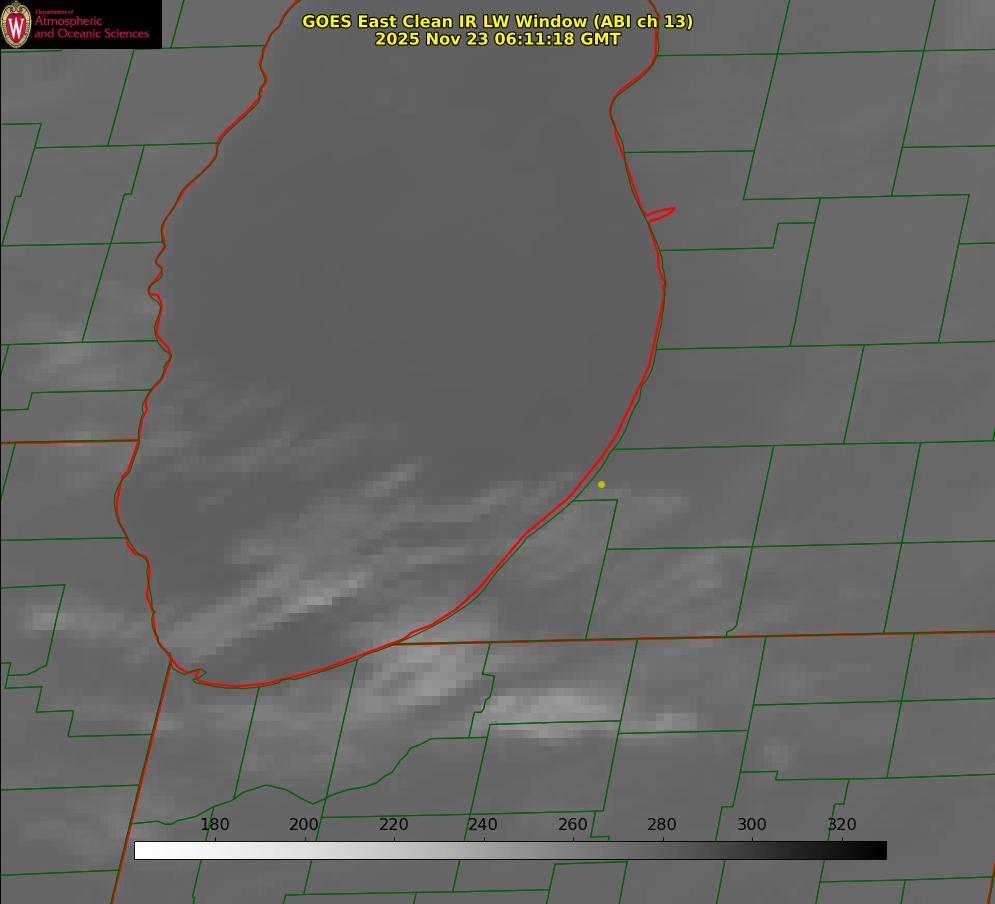Click the small red-outlined spit on east shoreline
This screenshot has height=904, width=995.
click(x=661, y=213)
